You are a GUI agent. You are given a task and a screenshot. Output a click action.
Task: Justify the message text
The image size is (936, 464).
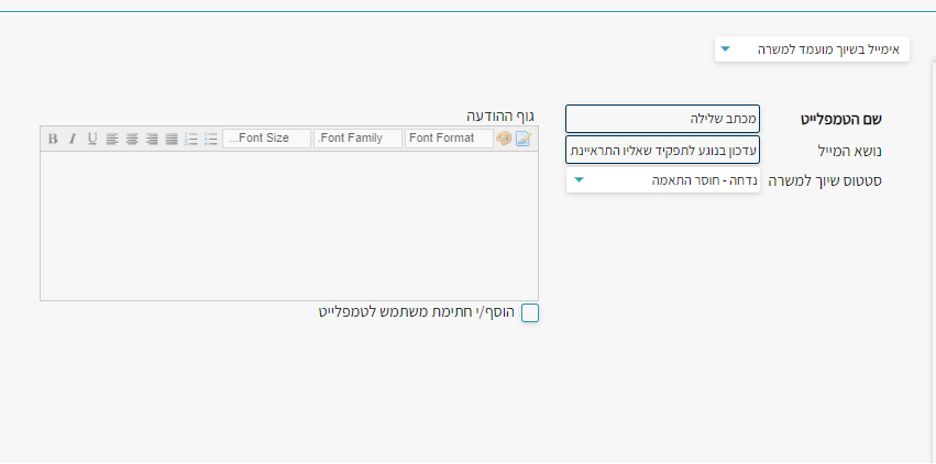[x=171, y=138]
